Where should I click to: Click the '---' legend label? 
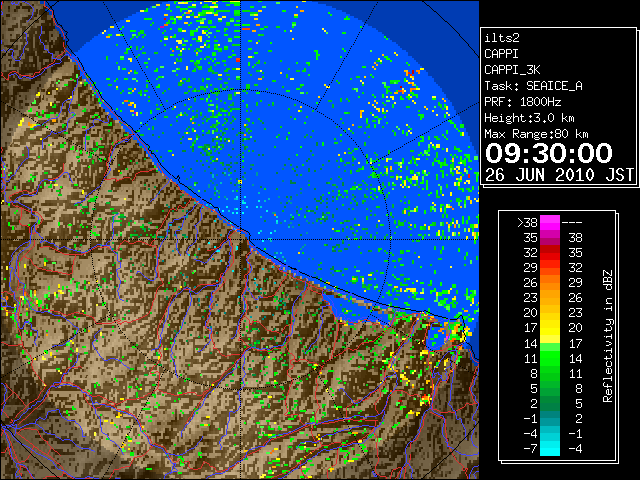click(x=572, y=223)
